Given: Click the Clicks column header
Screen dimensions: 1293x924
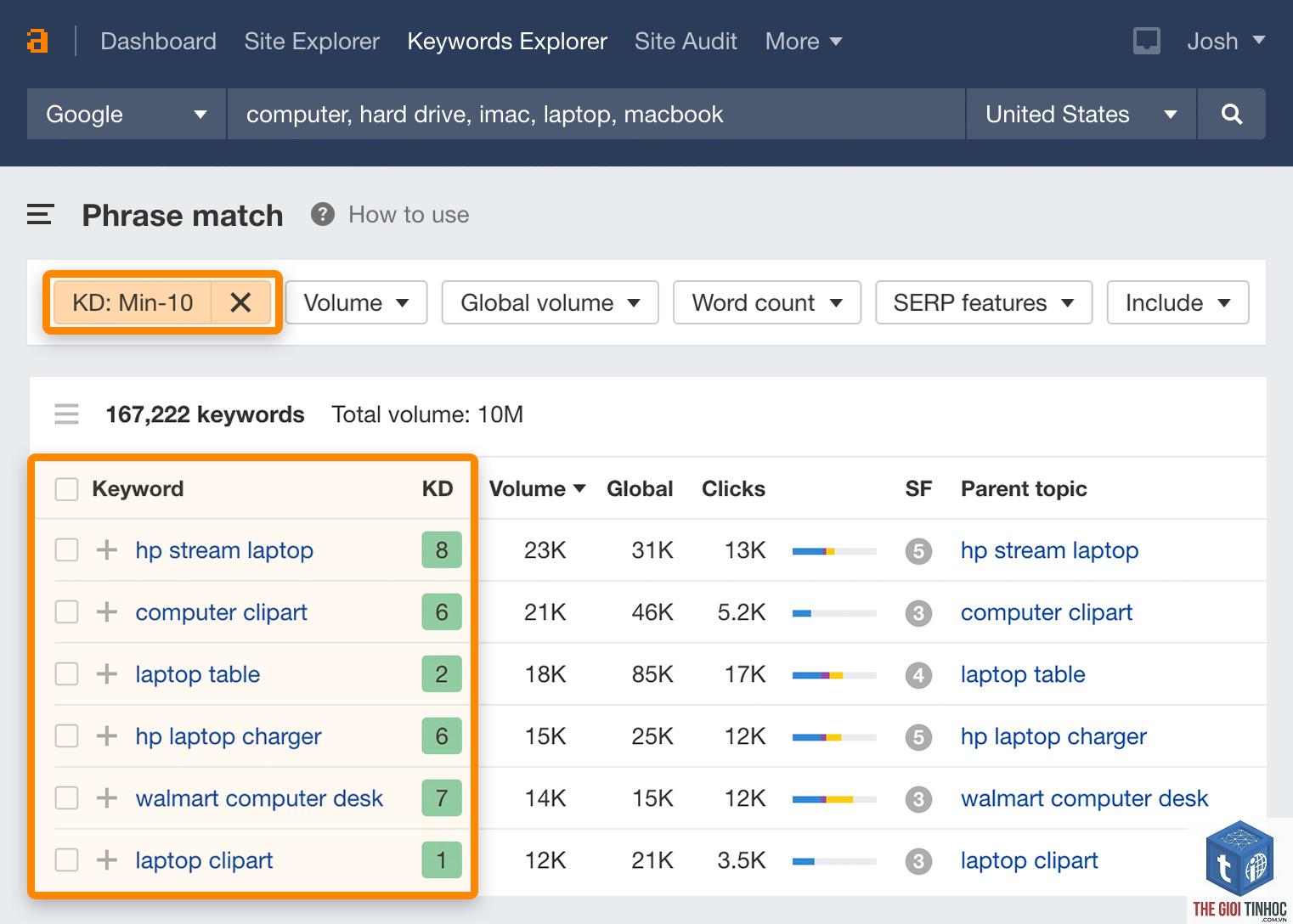Looking at the screenshot, I should 733,488.
